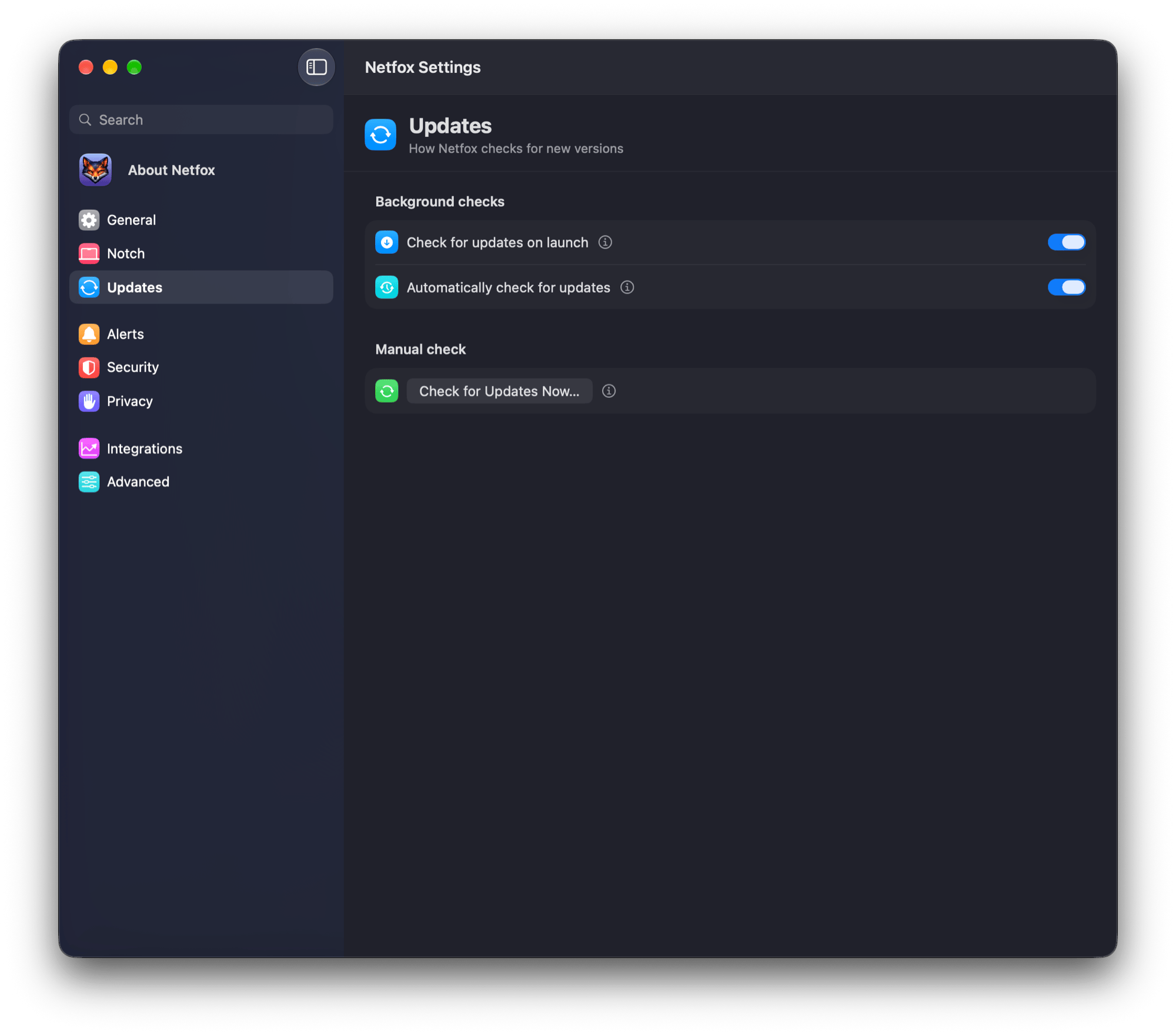
Task: Click the green refresh icon under Manual check
Action: (x=387, y=391)
